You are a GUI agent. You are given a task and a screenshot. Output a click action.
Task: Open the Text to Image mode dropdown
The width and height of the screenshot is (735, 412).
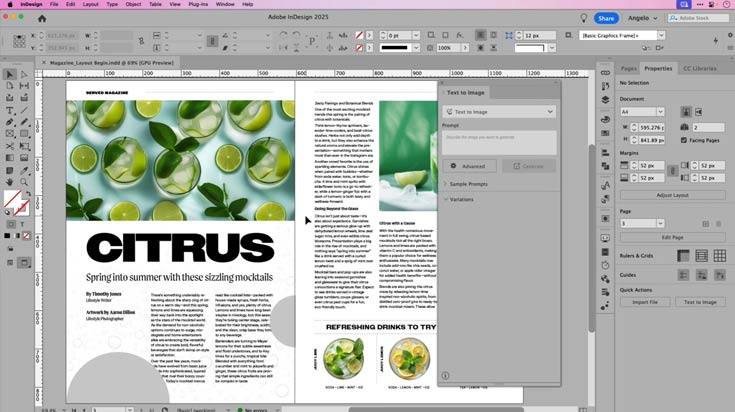499,112
